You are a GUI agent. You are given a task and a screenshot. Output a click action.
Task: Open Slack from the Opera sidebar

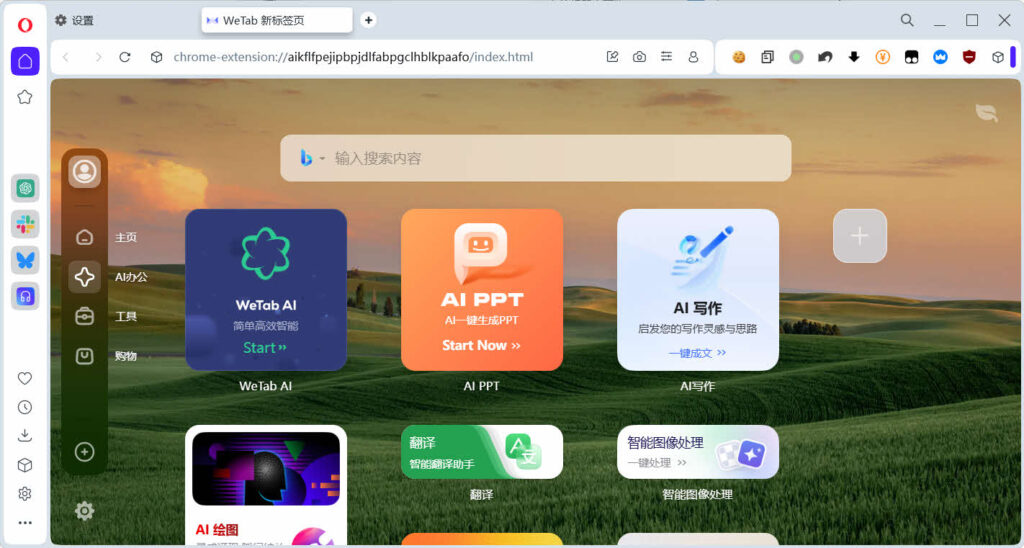[25, 224]
